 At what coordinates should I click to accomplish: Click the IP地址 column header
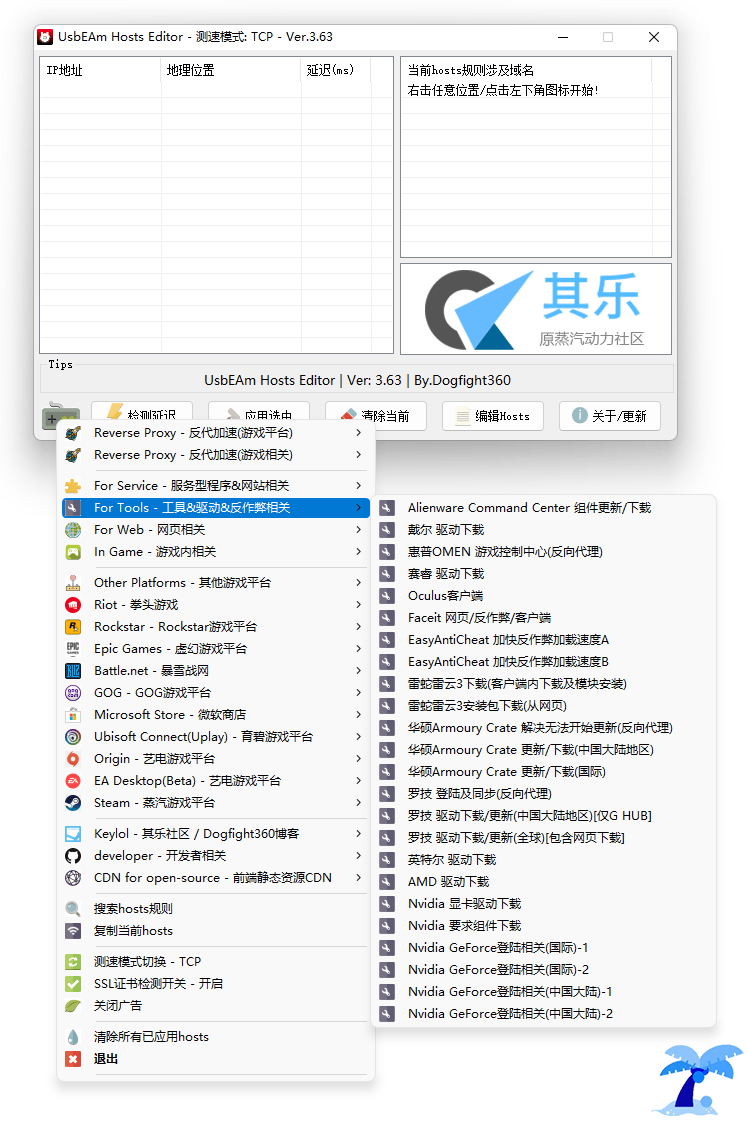click(x=100, y=70)
